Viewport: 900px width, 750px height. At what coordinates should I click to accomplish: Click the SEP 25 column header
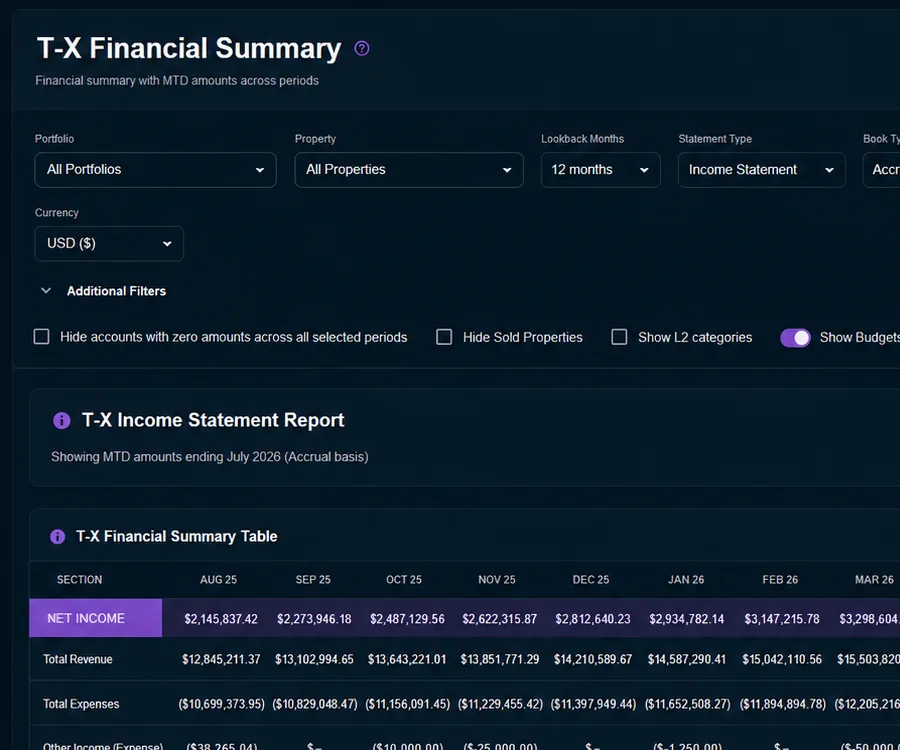pyautogui.click(x=313, y=580)
